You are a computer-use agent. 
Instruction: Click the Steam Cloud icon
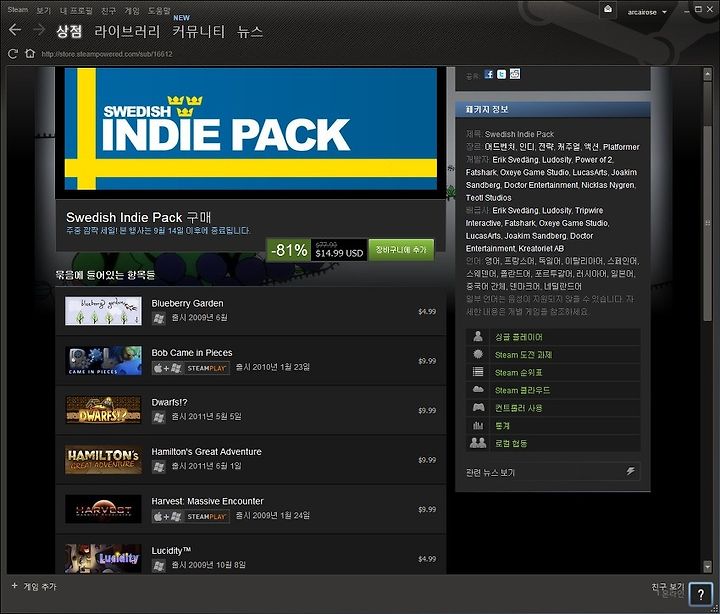tap(478, 389)
